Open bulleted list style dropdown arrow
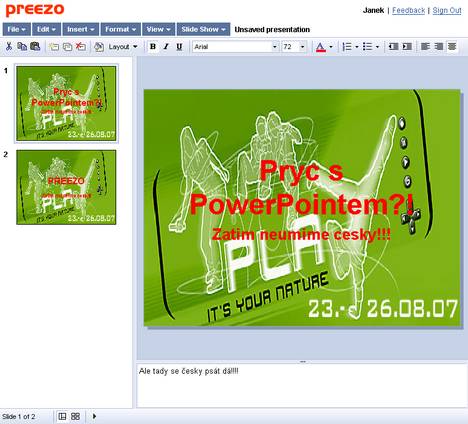Viewport: 468px width, 424px height. [377, 47]
